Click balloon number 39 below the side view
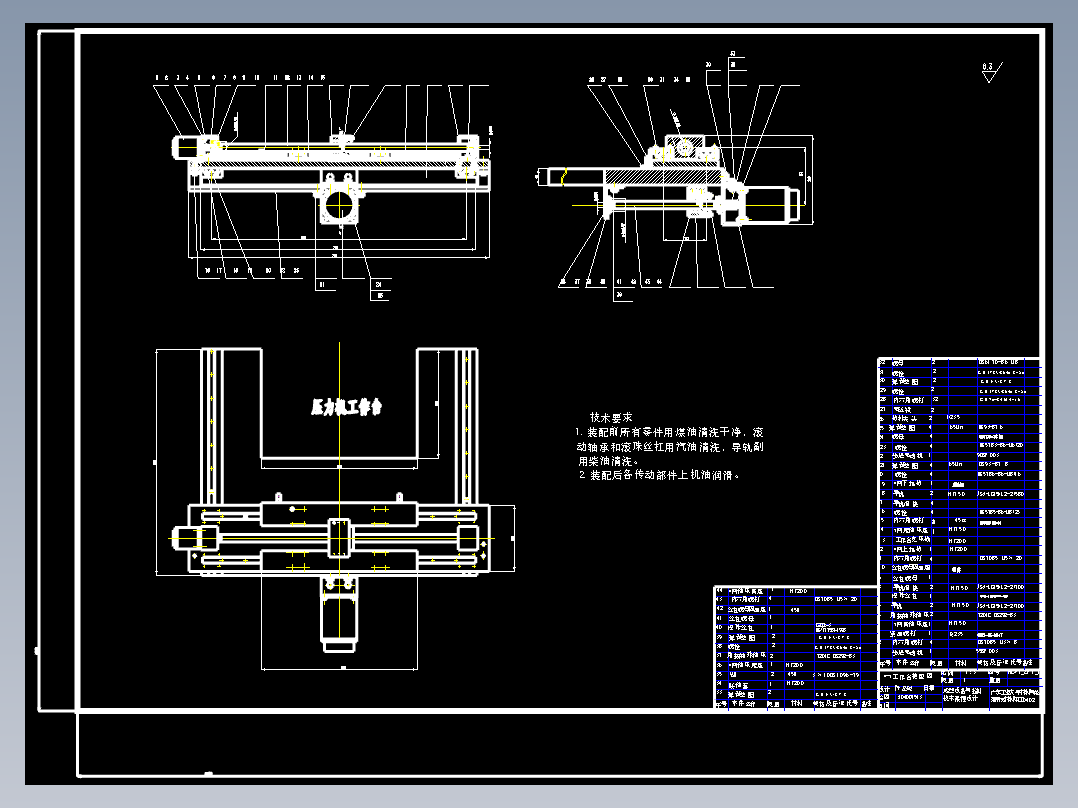The width and height of the screenshot is (1078, 808). pos(621,294)
